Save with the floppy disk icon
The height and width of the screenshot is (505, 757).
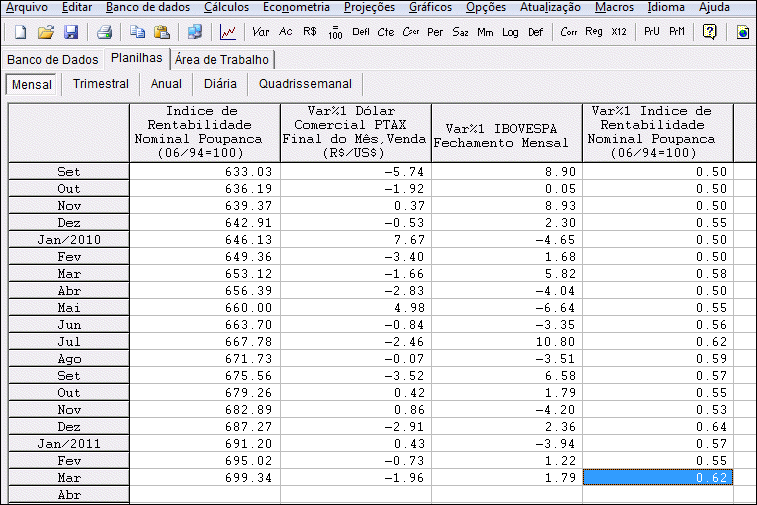point(71,32)
